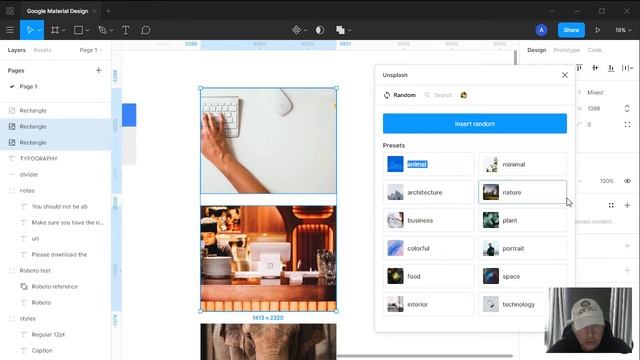Screen dimensions: 640x360
Task: Switch to the Layers tab
Action: 17,50
